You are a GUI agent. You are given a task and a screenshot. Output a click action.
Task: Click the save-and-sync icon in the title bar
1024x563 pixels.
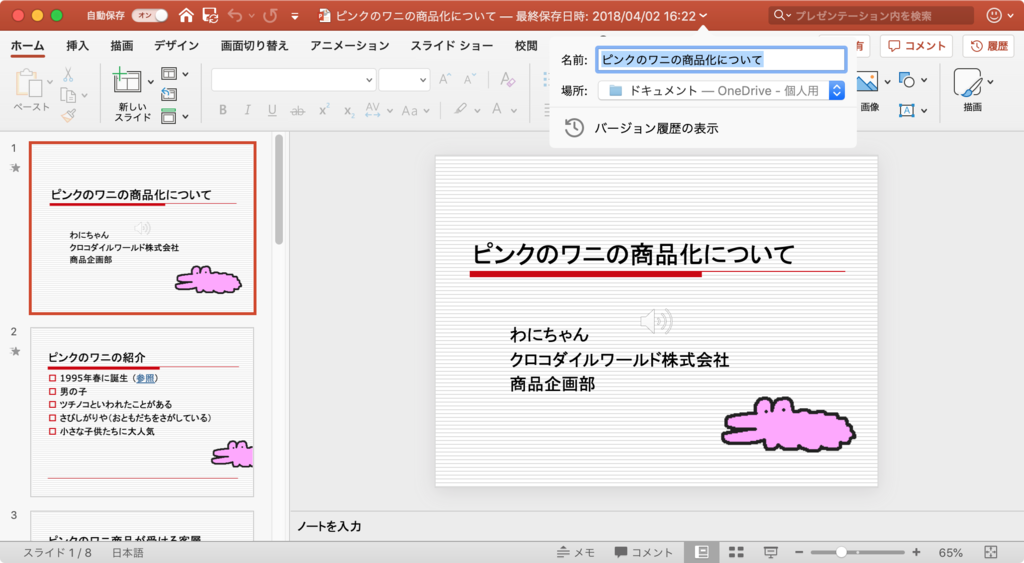(x=210, y=15)
